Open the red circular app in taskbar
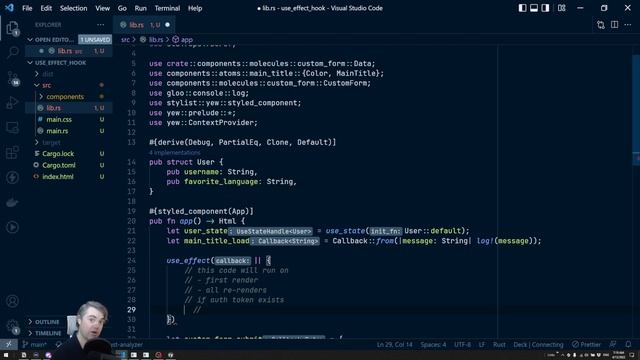Viewport: 640px width, 360px height. (x=158, y=355)
